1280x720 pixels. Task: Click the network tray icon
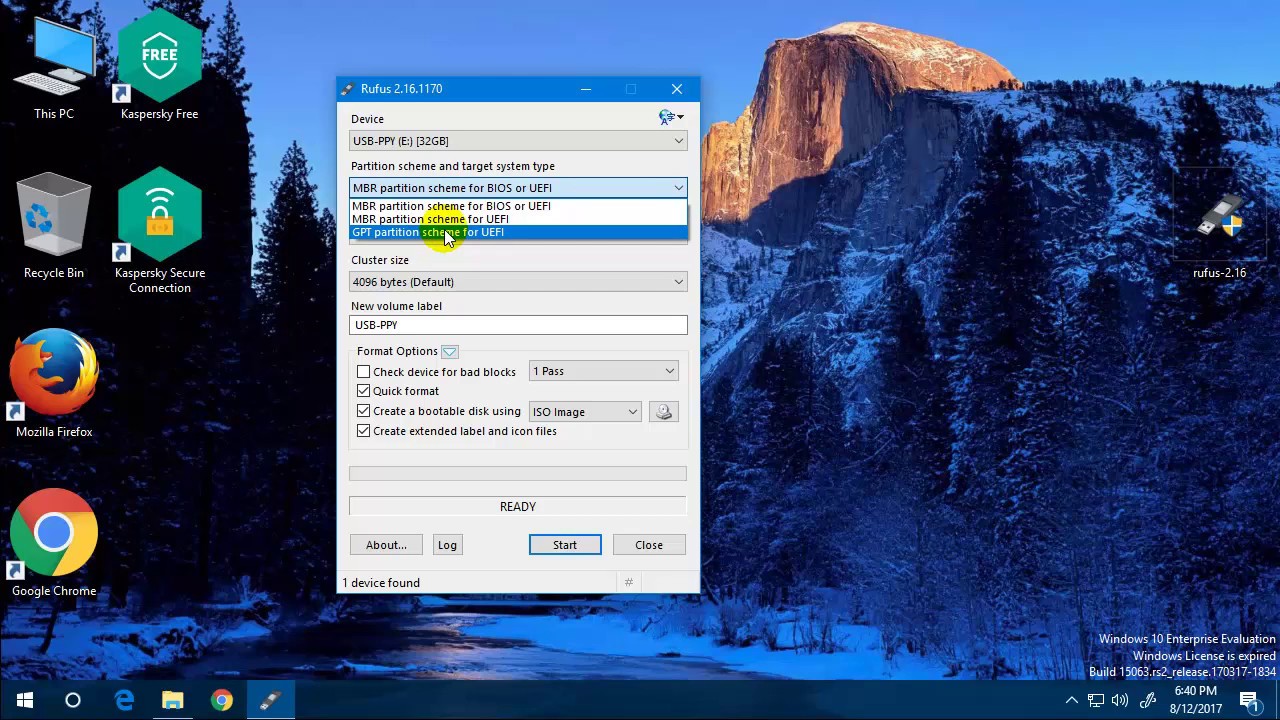coord(1096,701)
